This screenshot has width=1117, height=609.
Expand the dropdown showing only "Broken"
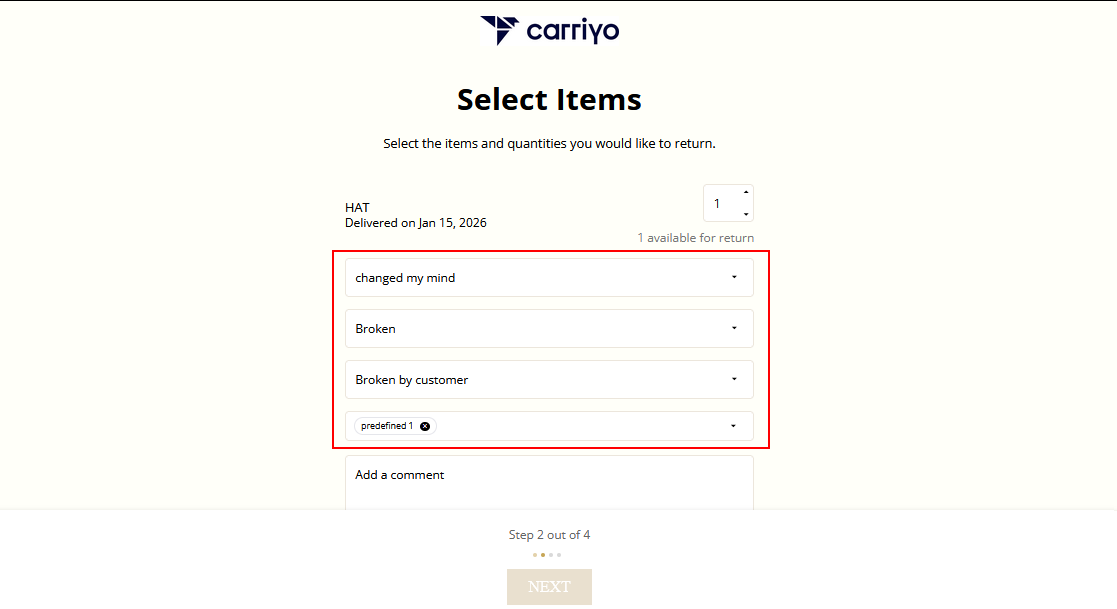549,329
